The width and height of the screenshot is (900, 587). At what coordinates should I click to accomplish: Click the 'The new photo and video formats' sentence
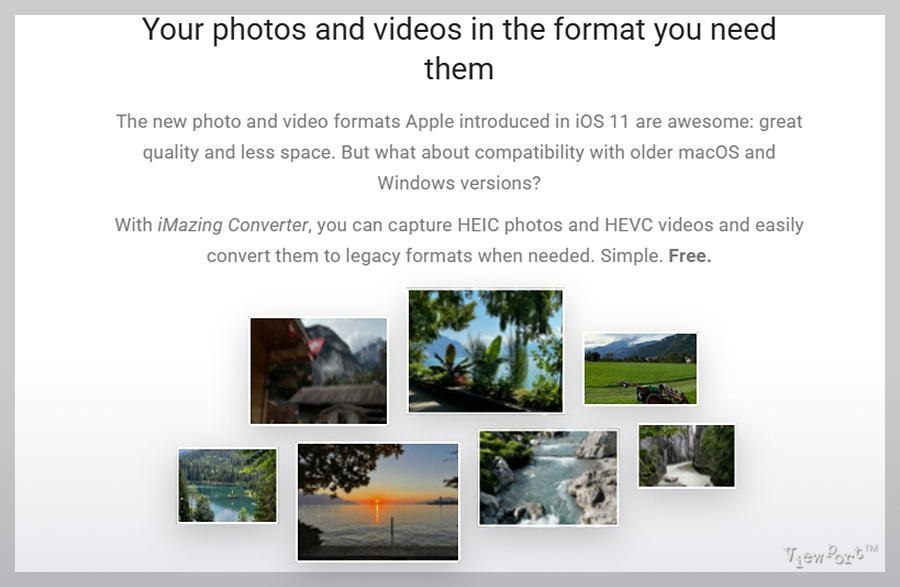point(459,122)
